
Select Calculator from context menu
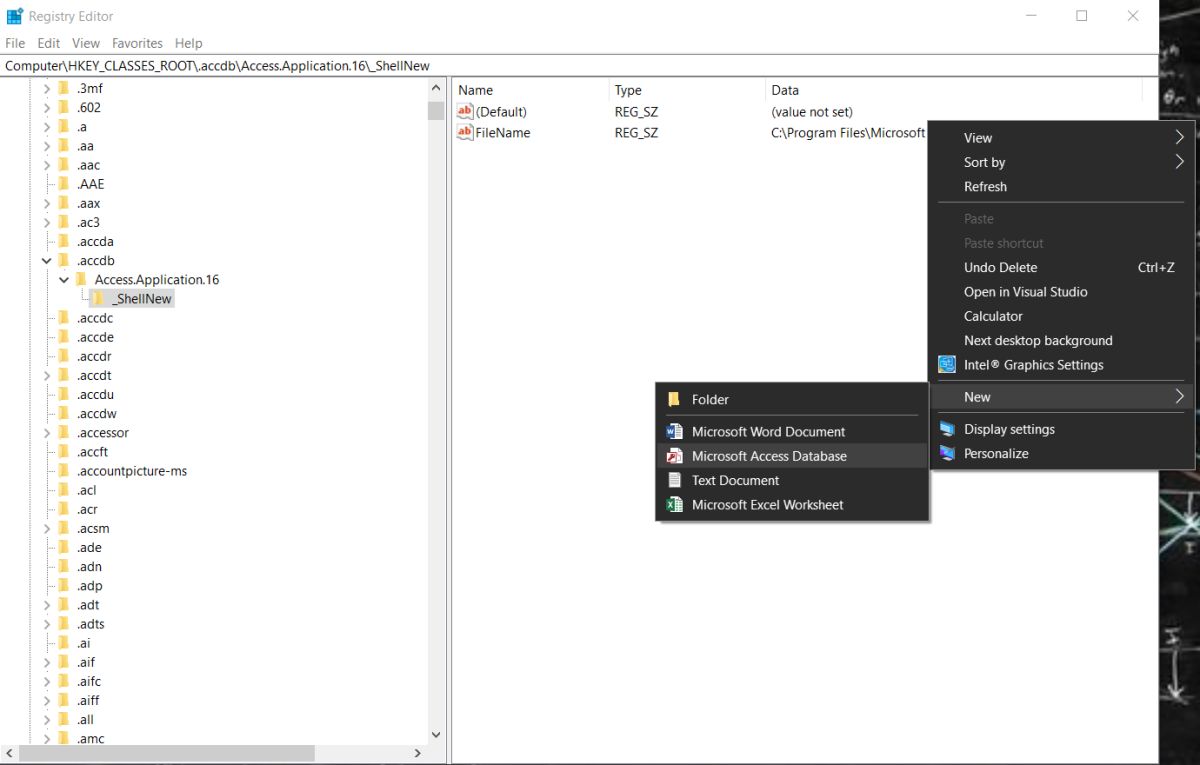(1062, 316)
